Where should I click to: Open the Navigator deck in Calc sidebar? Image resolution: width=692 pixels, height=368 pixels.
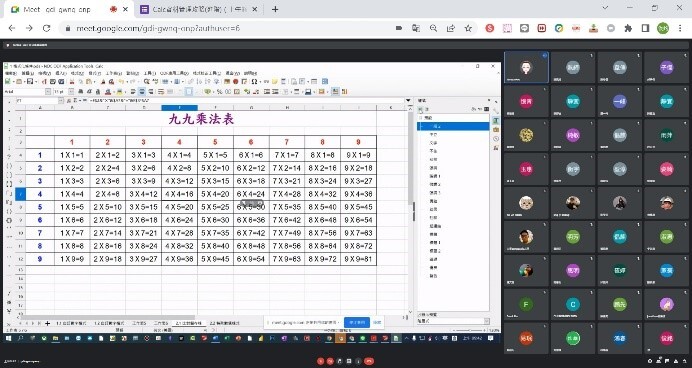496,139
